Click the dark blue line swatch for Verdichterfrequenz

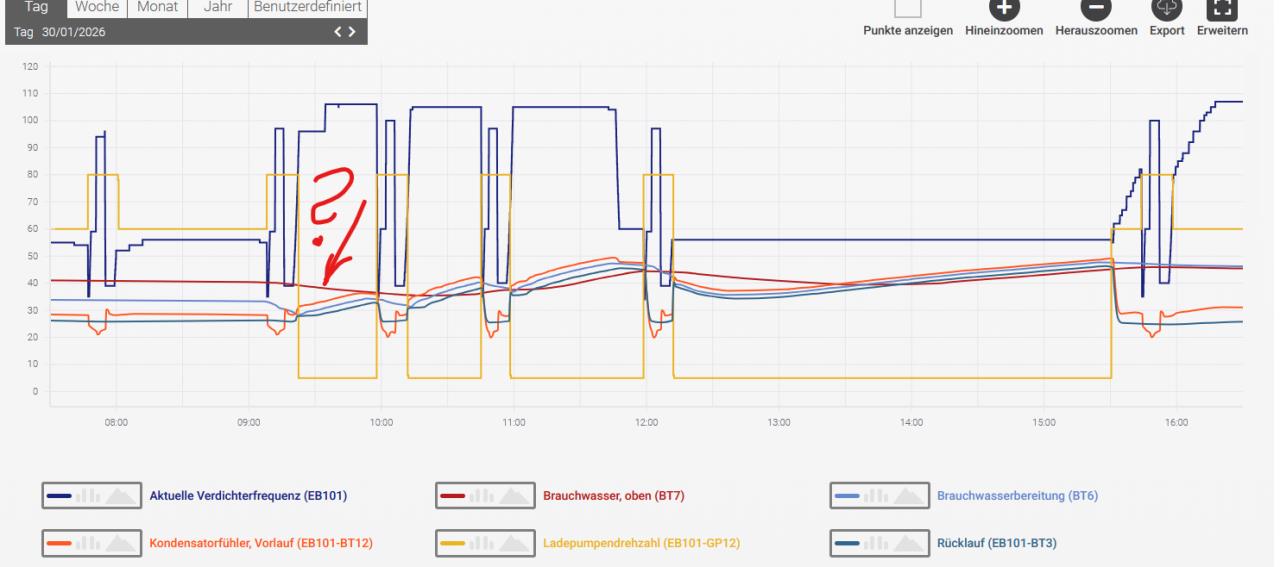pyautogui.click(x=59, y=495)
